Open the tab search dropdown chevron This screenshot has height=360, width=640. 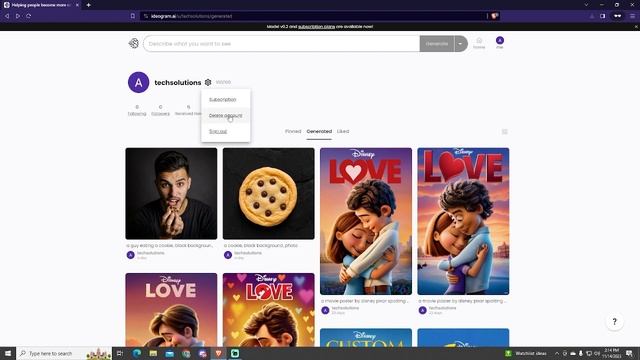pos(586,5)
